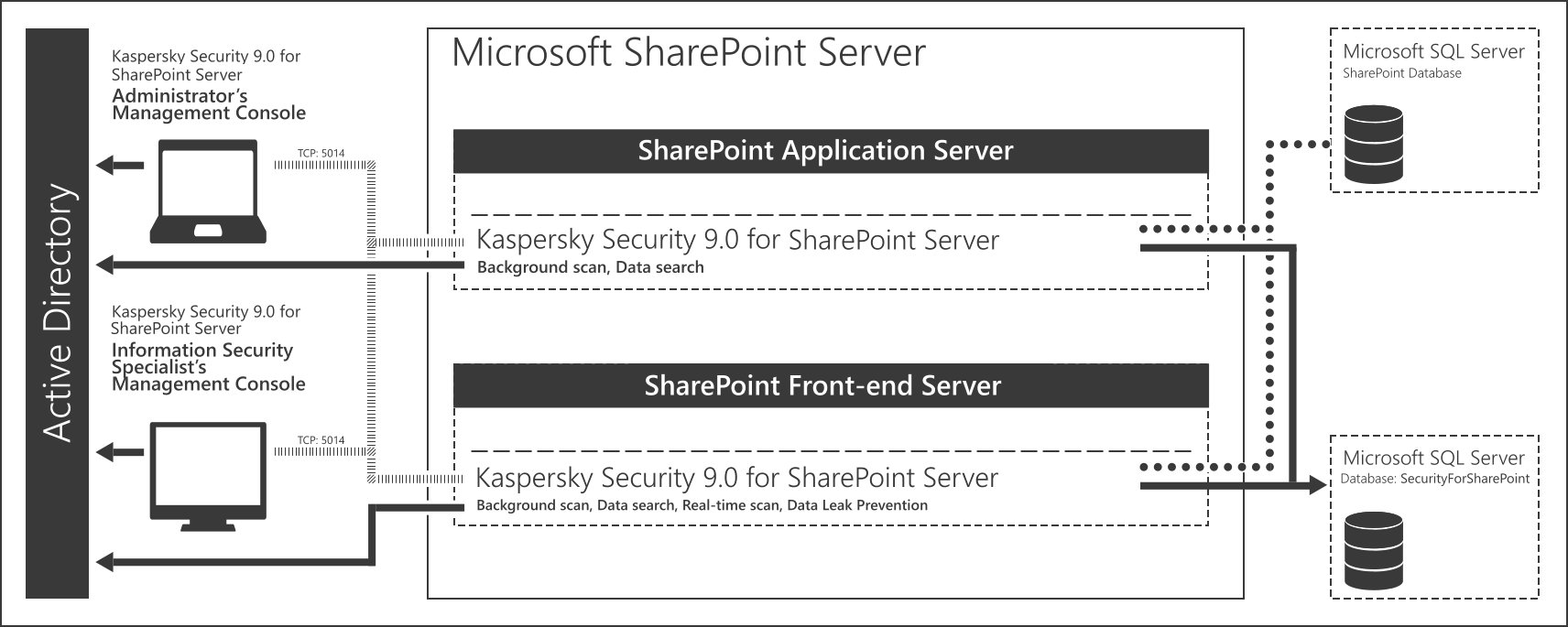Click the Microsoft SQL Server SharePoint Database label
The image size is (1568, 627).
(1433, 60)
